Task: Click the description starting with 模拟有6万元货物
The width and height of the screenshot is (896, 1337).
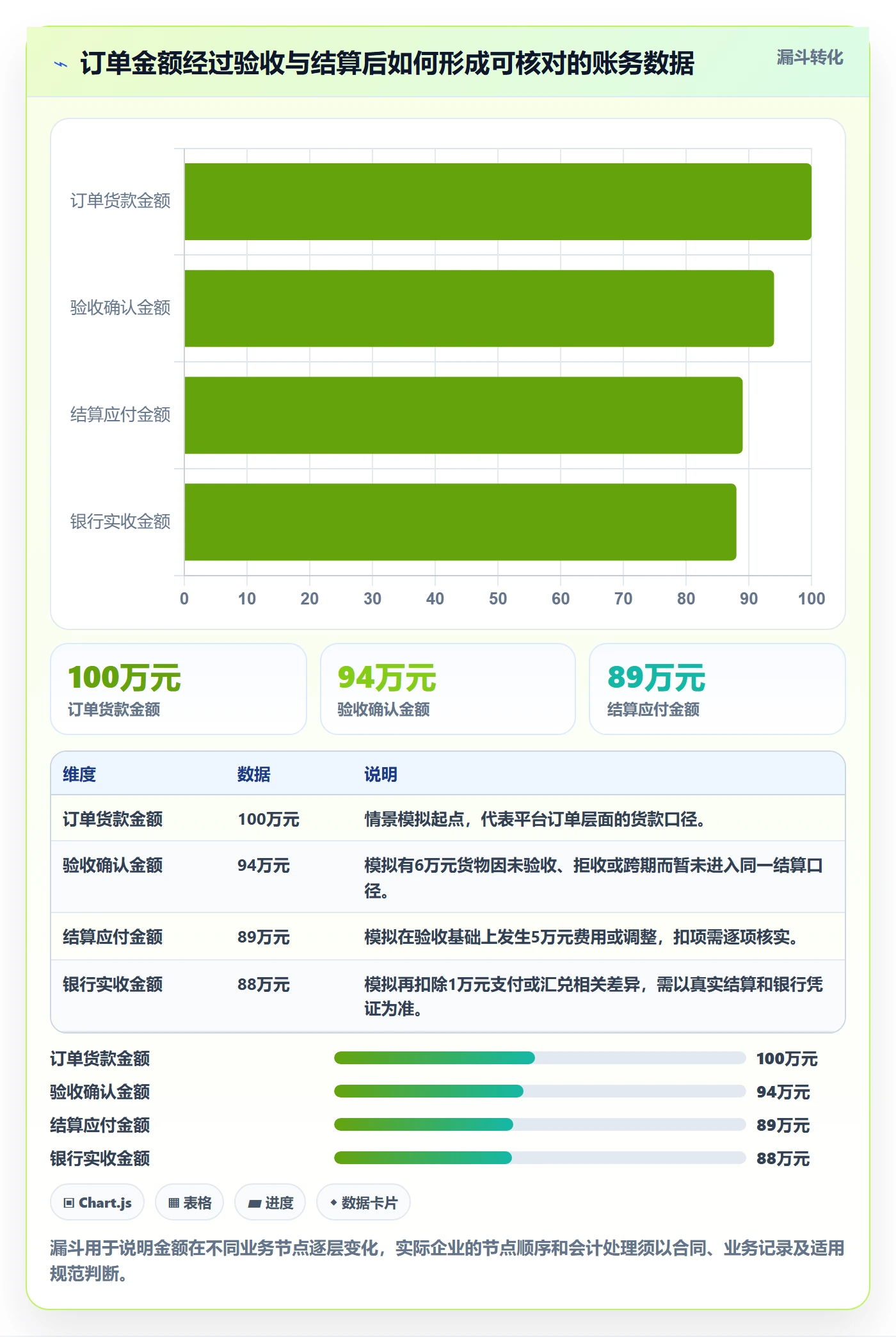Action: point(593,878)
